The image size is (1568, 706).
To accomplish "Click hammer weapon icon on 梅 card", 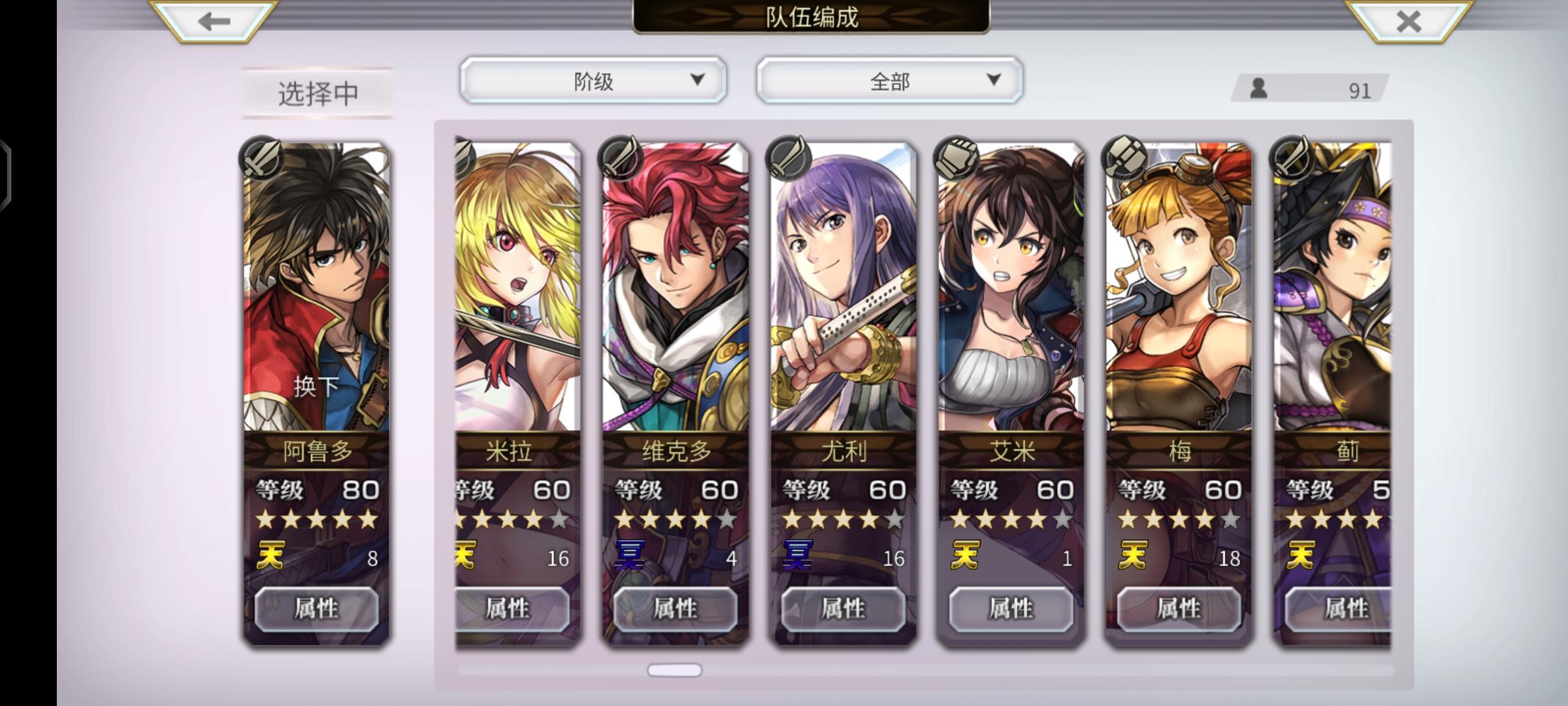I will [x=1124, y=158].
